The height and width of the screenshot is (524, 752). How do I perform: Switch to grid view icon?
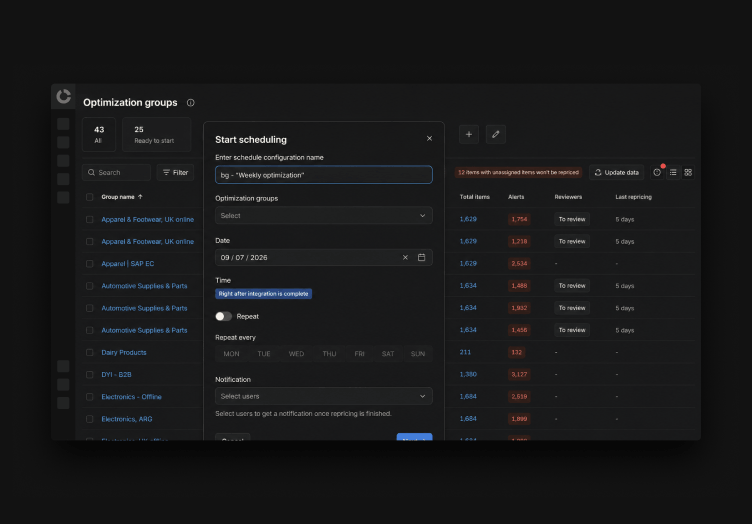688,173
